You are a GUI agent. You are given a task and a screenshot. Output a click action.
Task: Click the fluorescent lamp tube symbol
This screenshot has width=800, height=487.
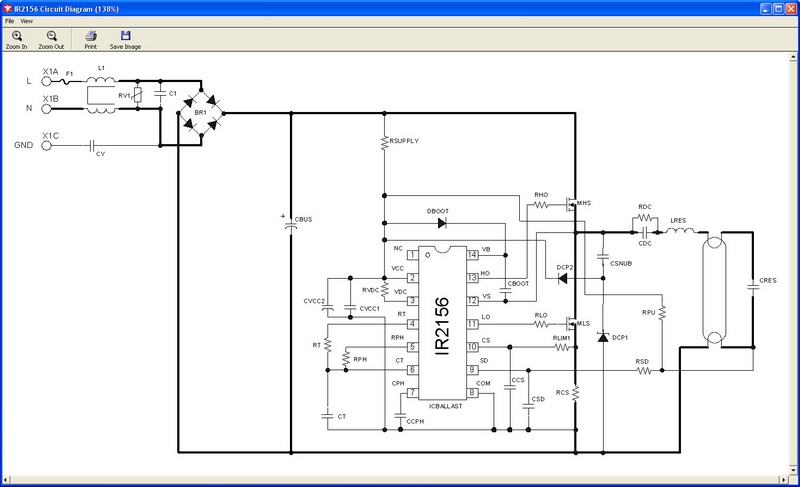[715, 288]
